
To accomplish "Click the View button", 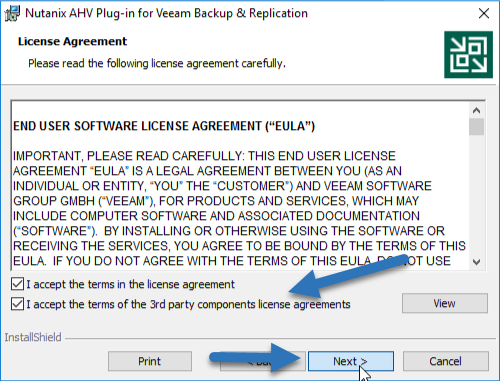I will (x=445, y=303).
